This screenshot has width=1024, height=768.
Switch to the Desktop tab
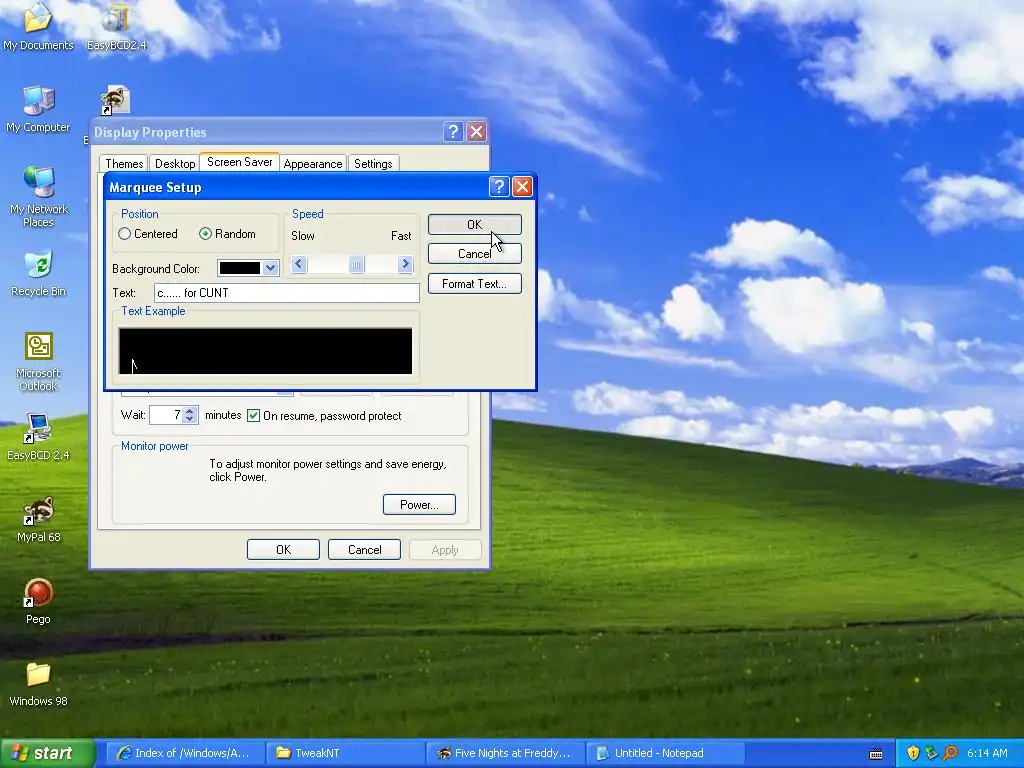tap(175, 163)
